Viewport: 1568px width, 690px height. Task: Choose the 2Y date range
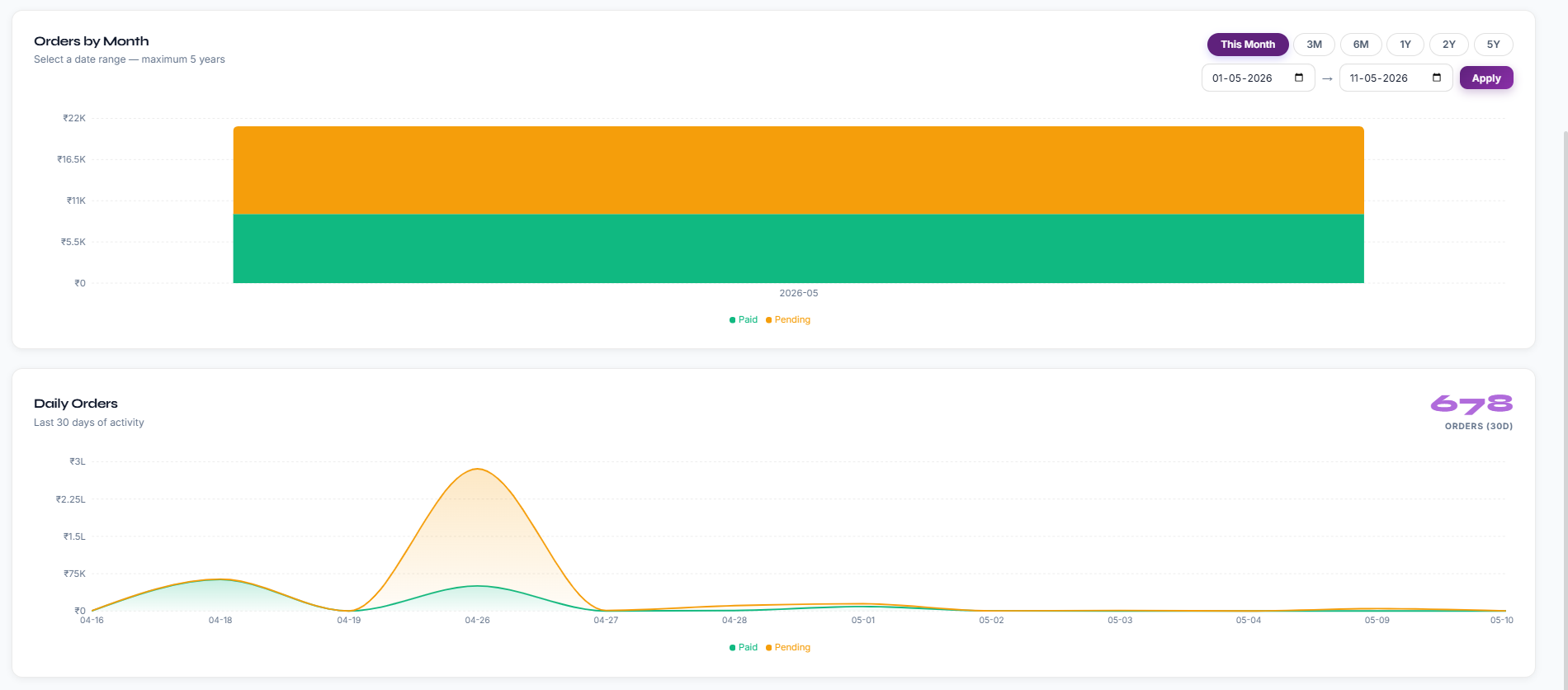pyautogui.click(x=1449, y=45)
